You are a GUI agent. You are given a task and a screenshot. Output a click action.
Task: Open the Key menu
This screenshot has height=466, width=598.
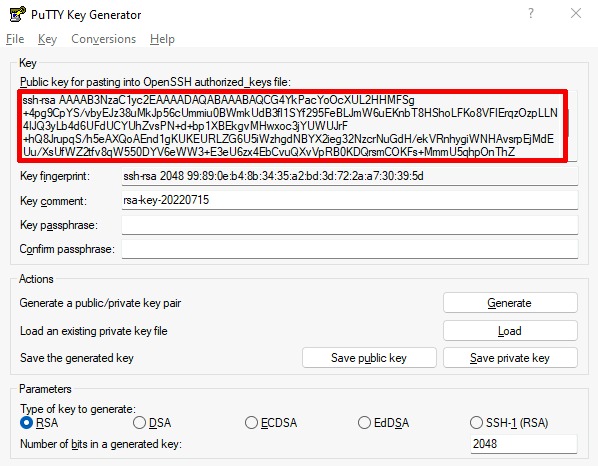click(x=47, y=39)
